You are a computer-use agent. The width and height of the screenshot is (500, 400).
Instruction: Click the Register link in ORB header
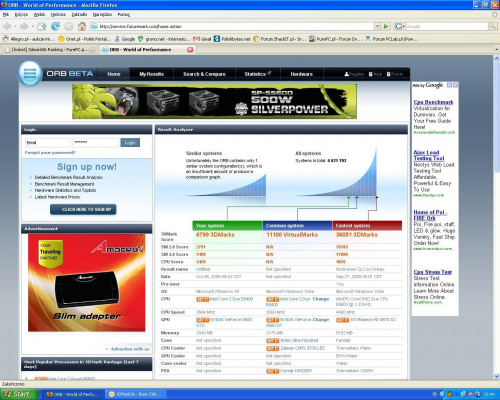tap(354, 74)
